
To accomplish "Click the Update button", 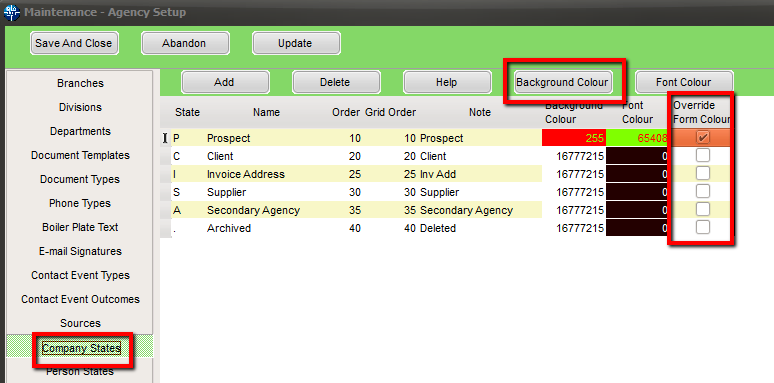I will tap(296, 43).
